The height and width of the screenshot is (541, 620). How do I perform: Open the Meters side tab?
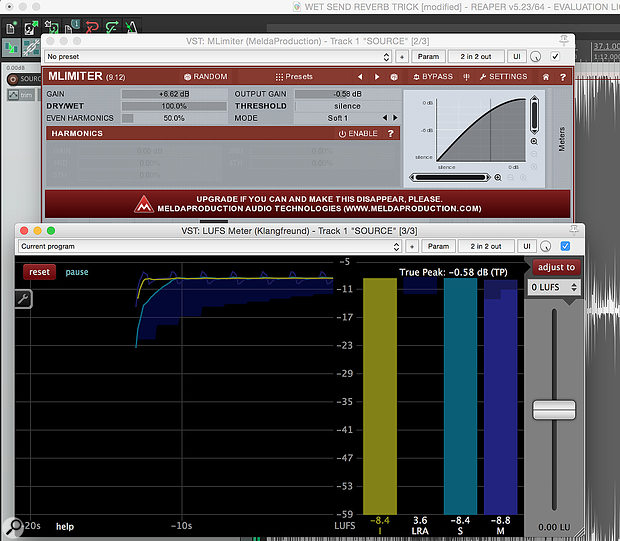561,139
